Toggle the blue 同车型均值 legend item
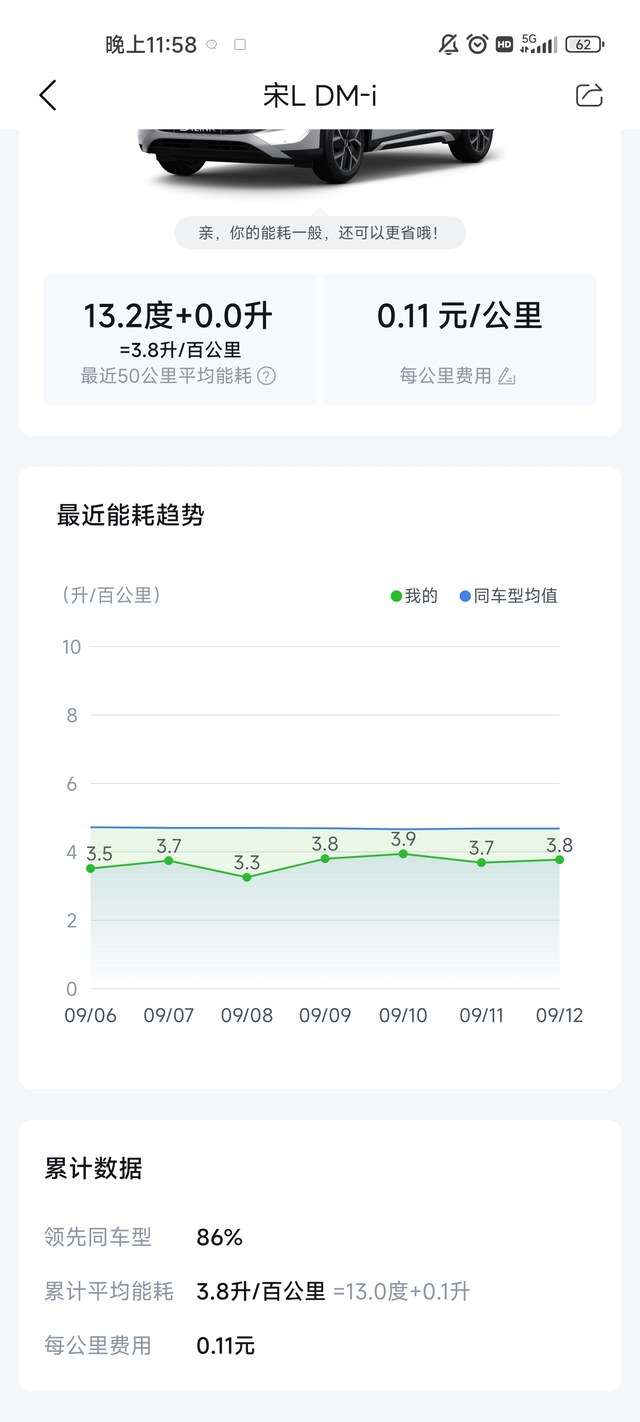 click(508, 596)
